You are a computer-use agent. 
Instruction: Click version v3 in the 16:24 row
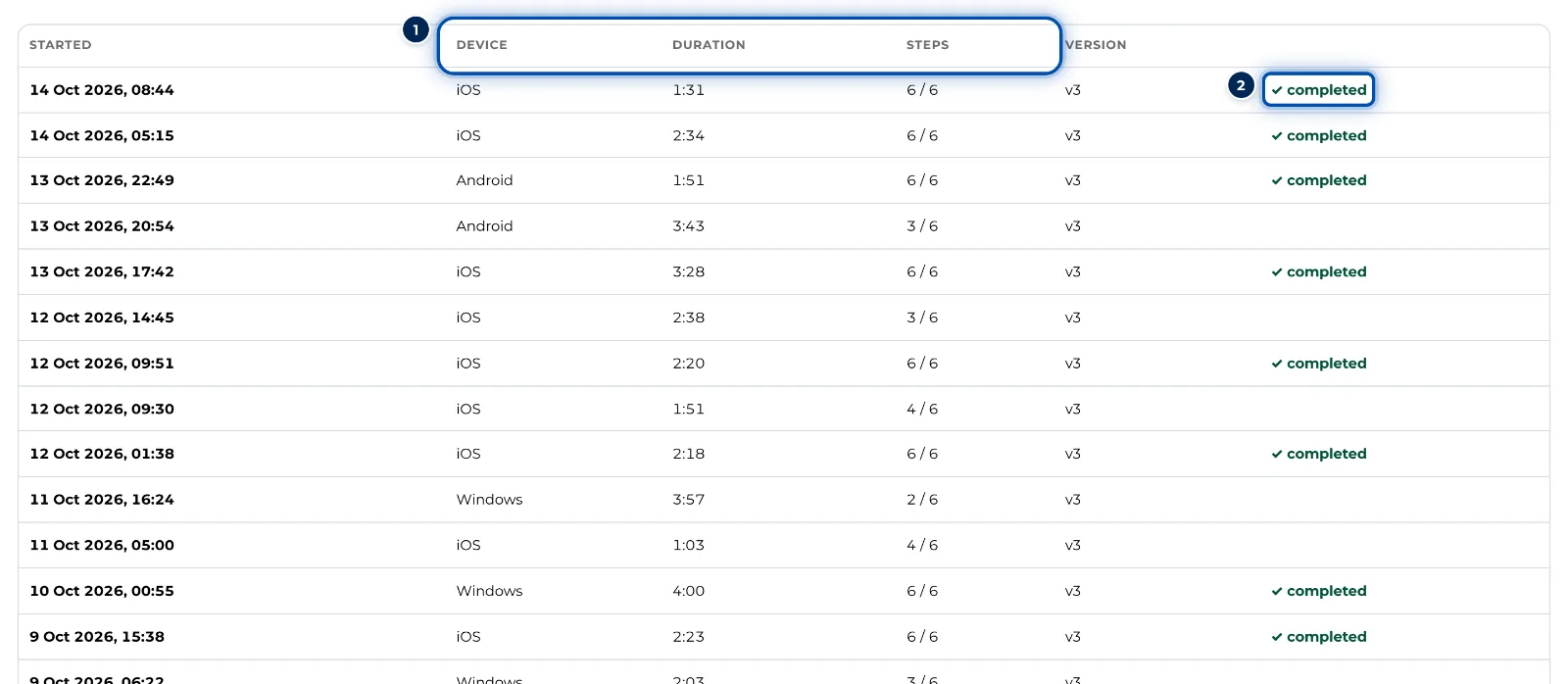click(1073, 500)
